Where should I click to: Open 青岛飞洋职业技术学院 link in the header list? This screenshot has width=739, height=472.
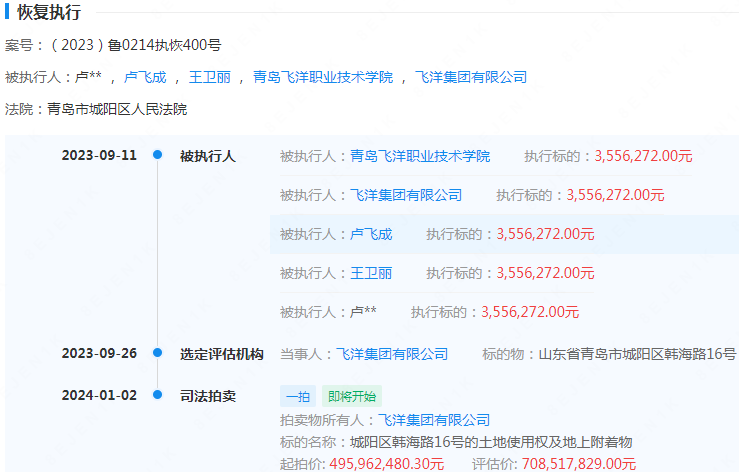pos(323,77)
